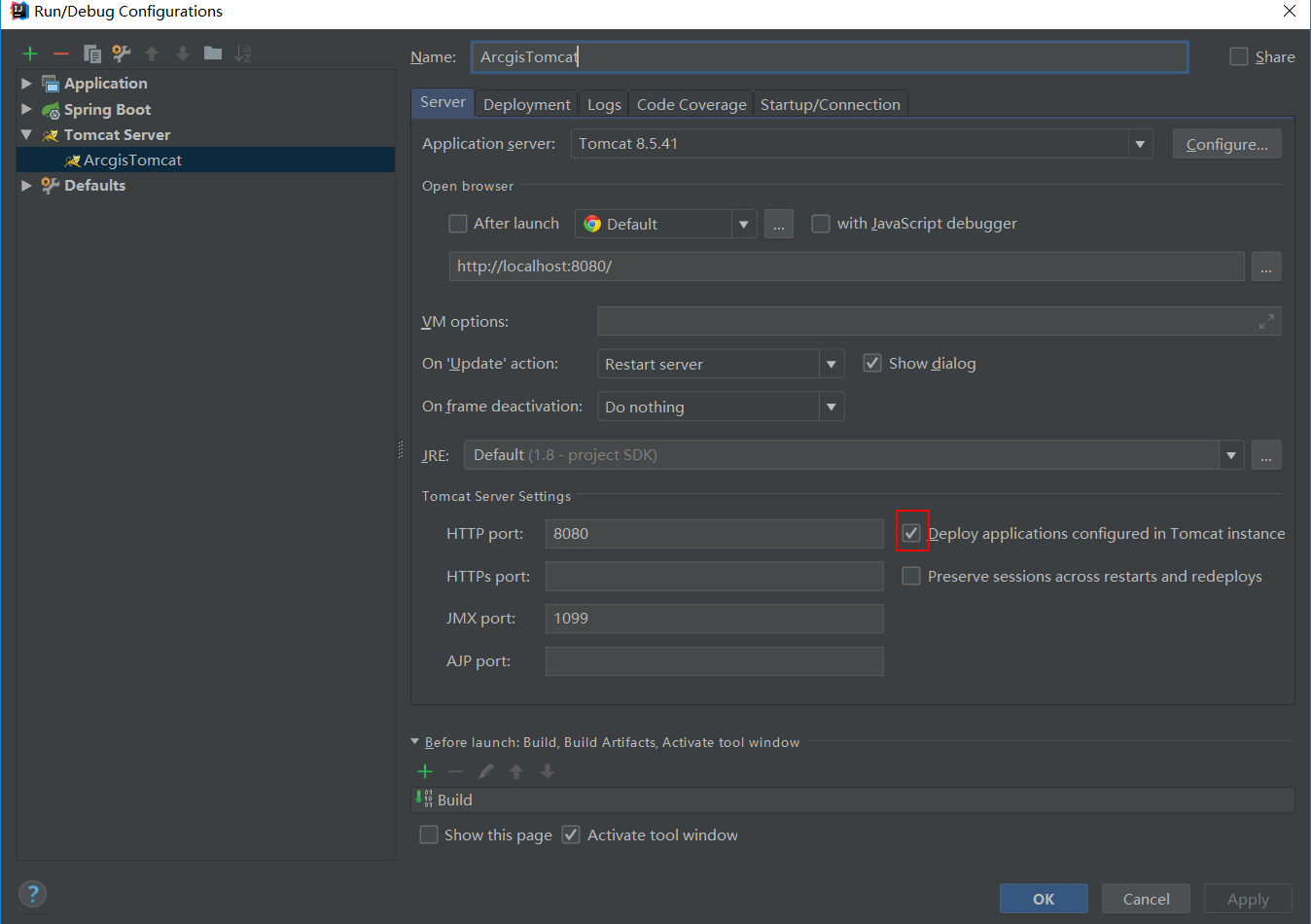This screenshot has height=924, width=1311.
Task: Open edit defaults wrench icon
Action: pyautogui.click(x=122, y=53)
